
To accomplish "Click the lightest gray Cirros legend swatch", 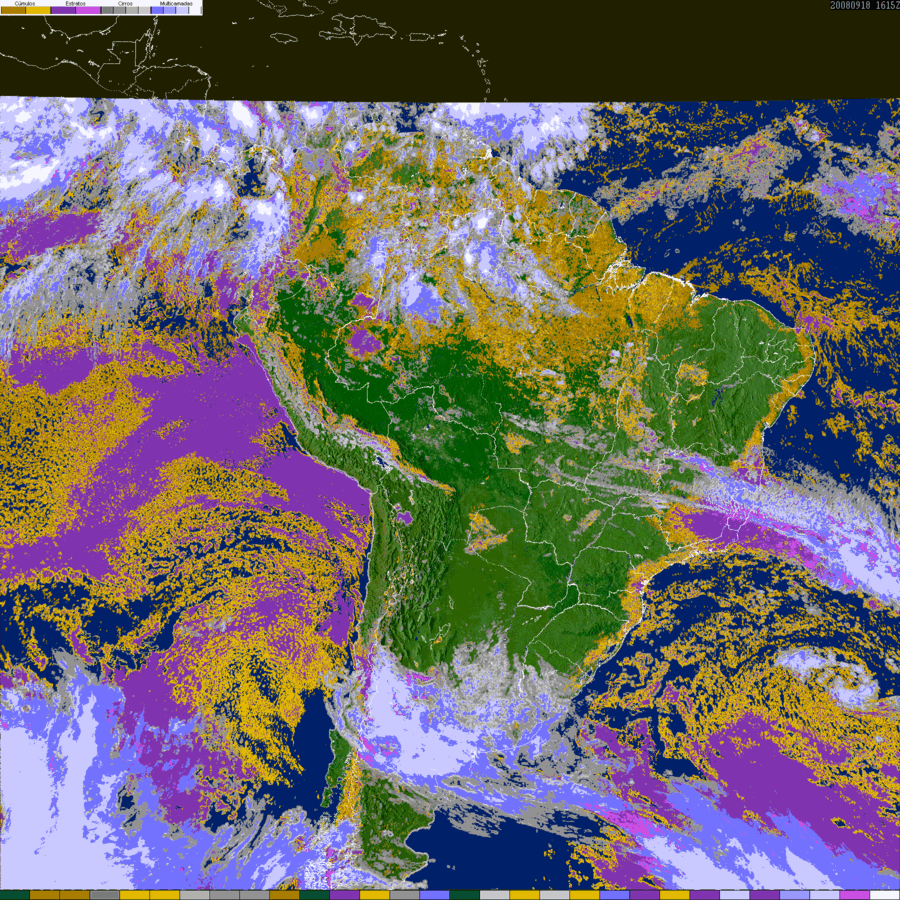I will tap(144, 10).
